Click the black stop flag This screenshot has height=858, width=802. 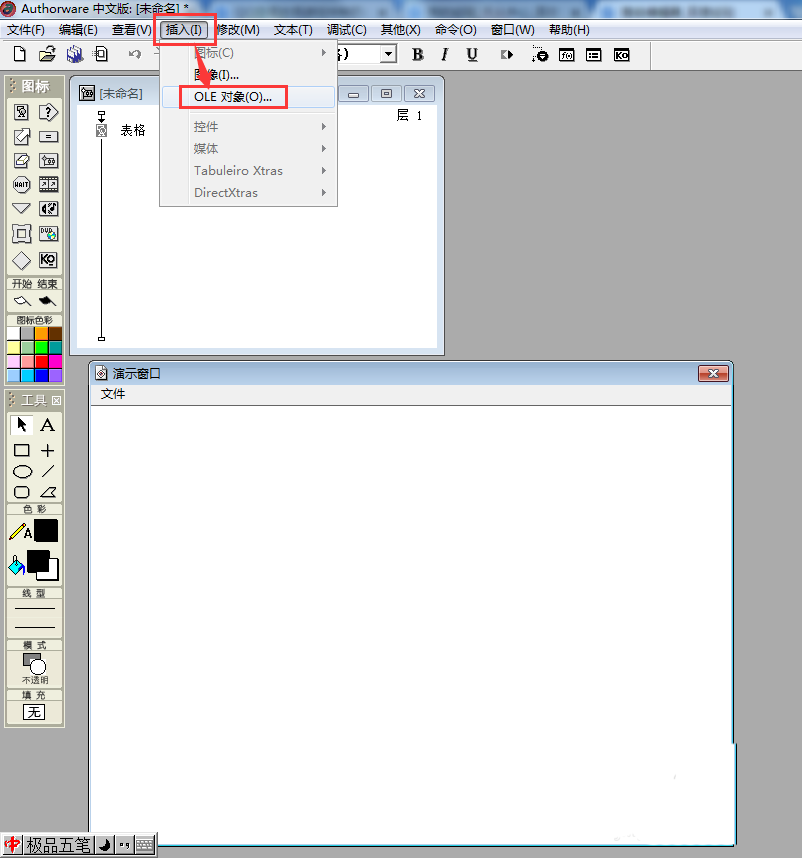click(47, 300)
